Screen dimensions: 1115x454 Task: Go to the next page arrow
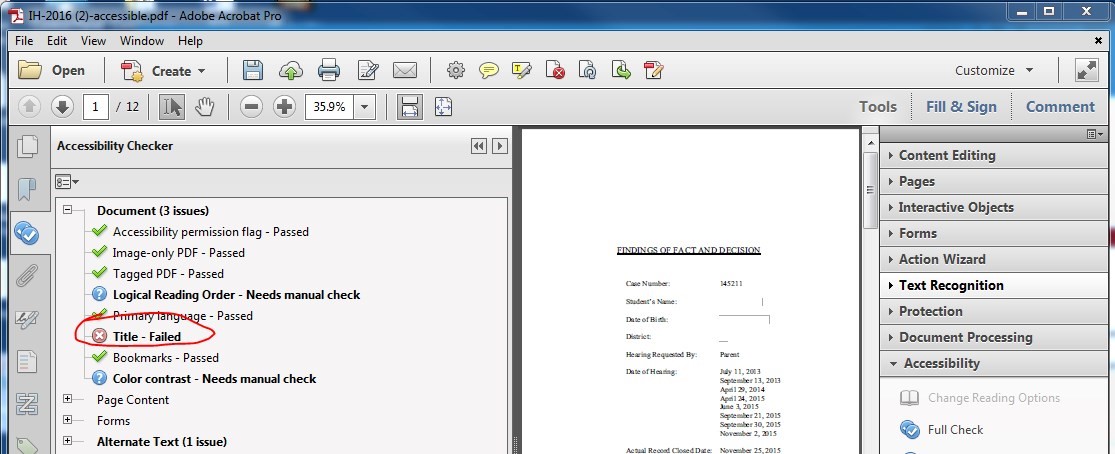[x=62, y=106]
